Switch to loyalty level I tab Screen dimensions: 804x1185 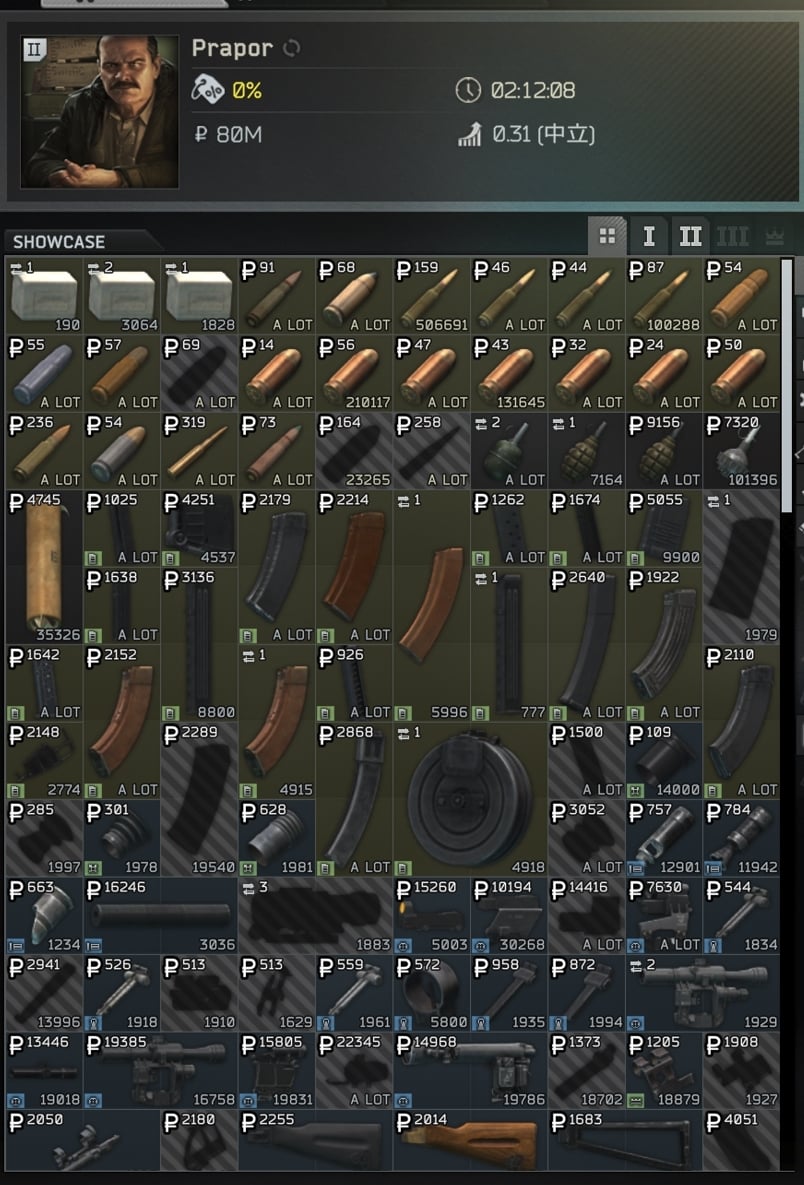(x=648, y=237)
